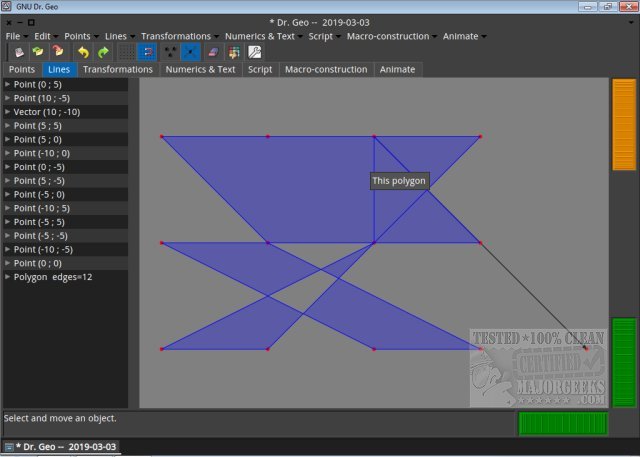Expand the Vector (10 ; -10) item

click(x=8, y=112)
